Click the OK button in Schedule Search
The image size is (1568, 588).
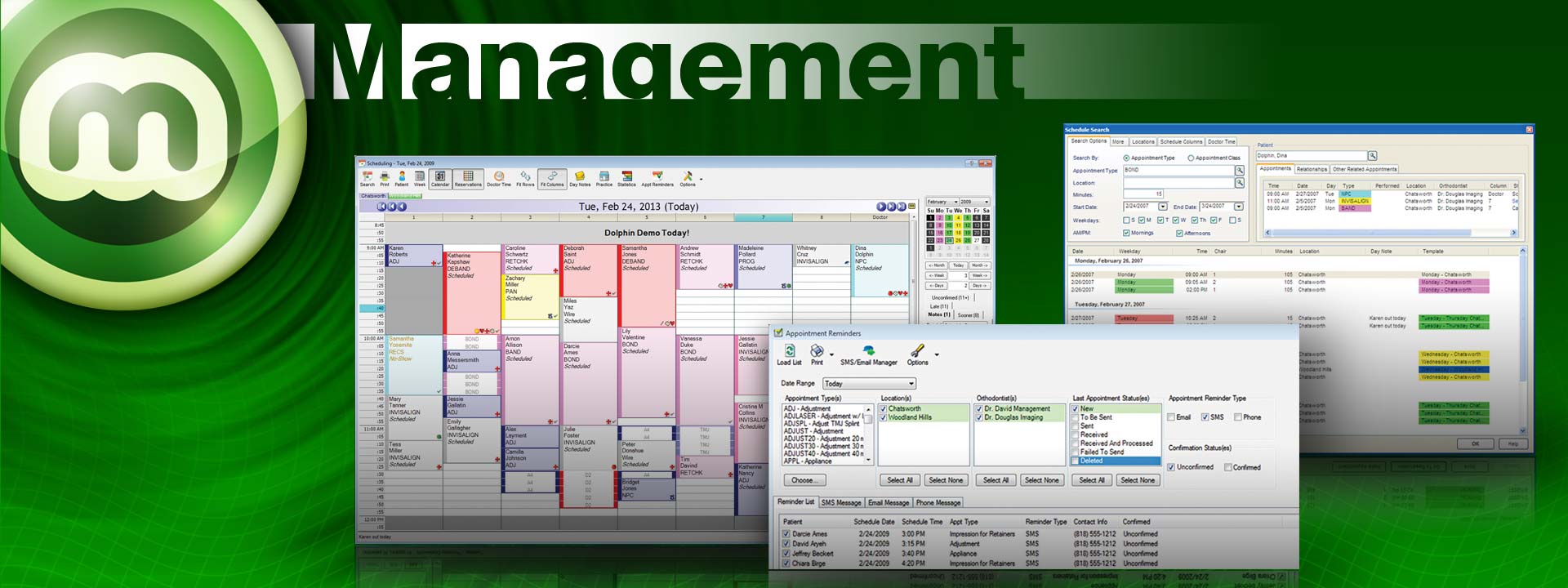tap(1475, 443)
